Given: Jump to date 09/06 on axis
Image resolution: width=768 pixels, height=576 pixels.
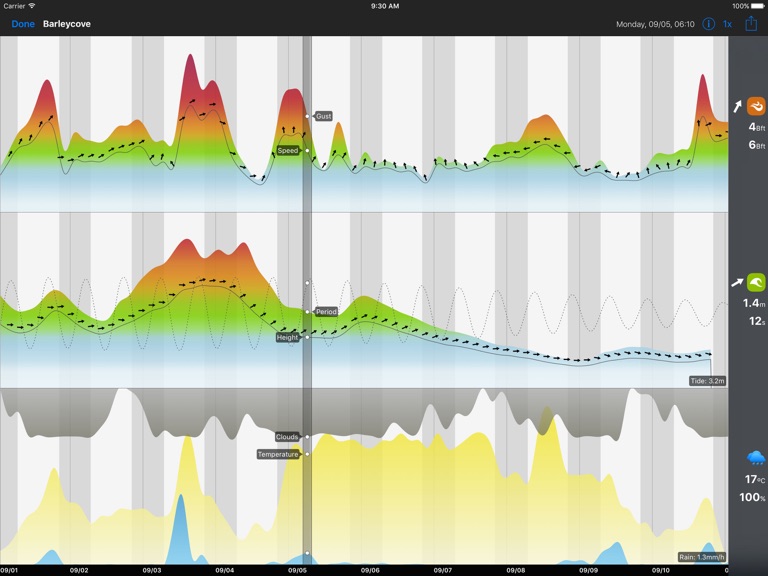Looking at the screenshot, I should coord(370,570).
